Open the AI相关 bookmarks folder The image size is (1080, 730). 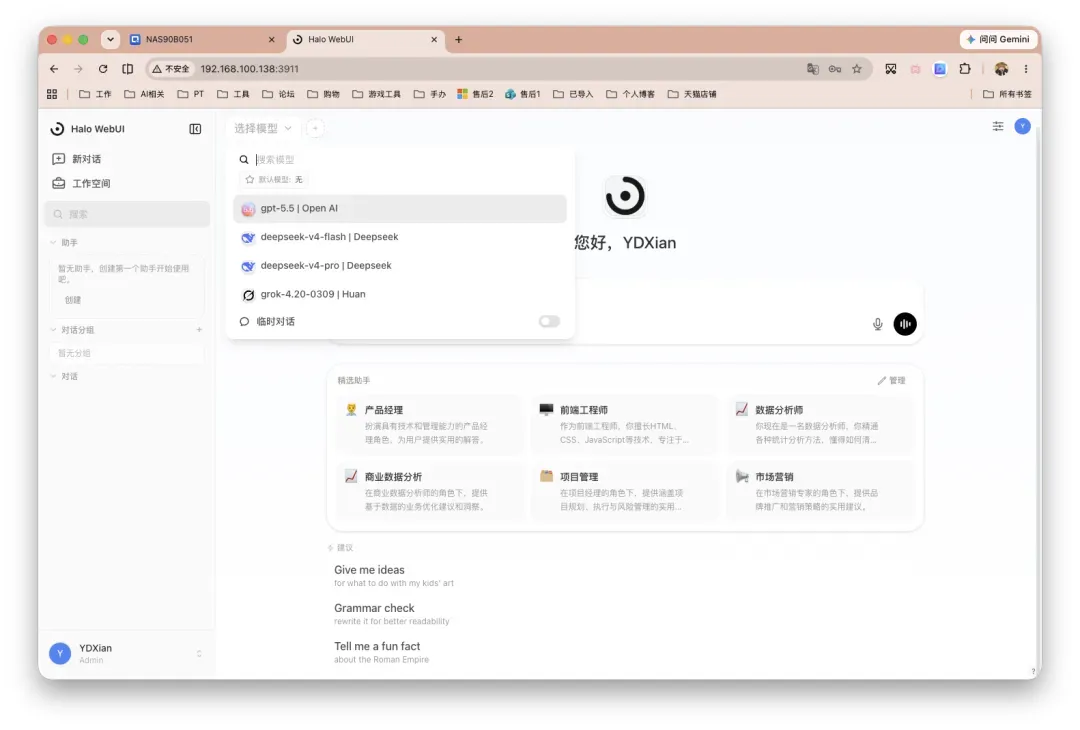tap(144, 94)
